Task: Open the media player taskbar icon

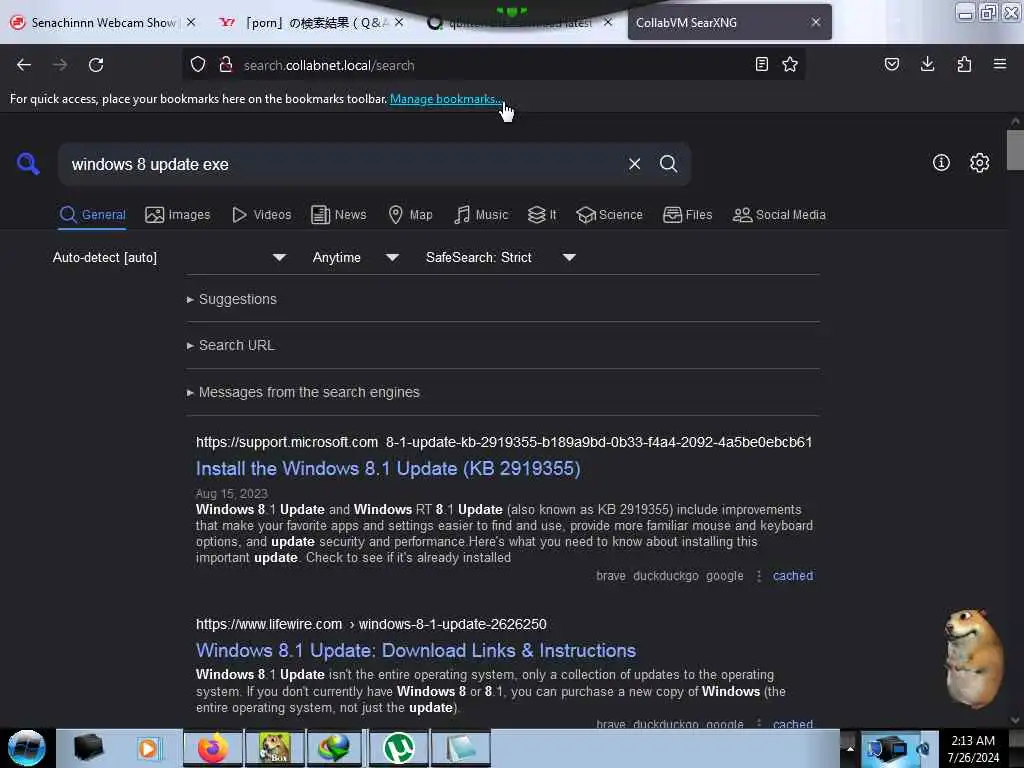Action: (x=148, y=748)
